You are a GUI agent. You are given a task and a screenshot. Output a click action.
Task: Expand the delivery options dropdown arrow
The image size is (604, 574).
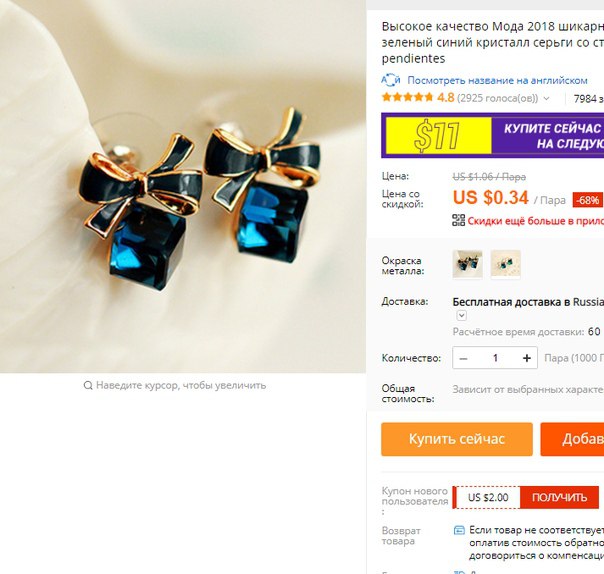tap(461, 316)
